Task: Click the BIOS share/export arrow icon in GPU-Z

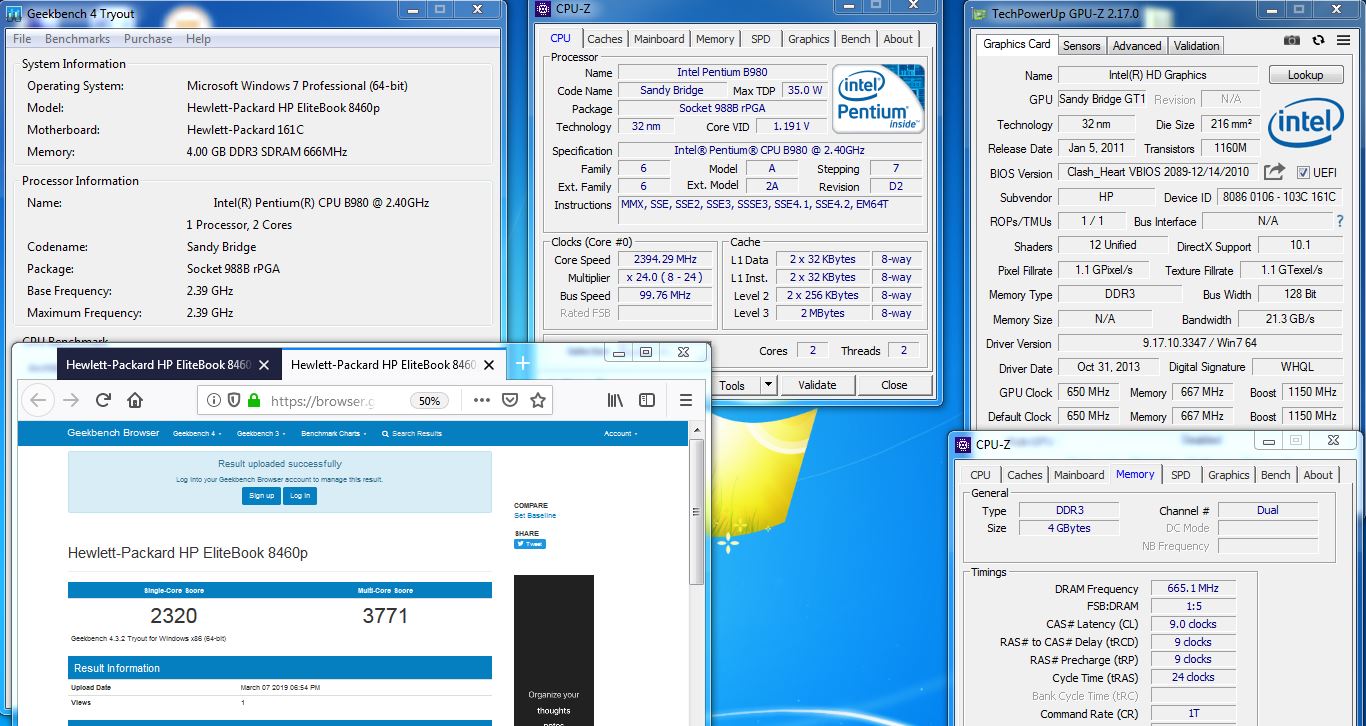Action: (x=1274, y=172)
